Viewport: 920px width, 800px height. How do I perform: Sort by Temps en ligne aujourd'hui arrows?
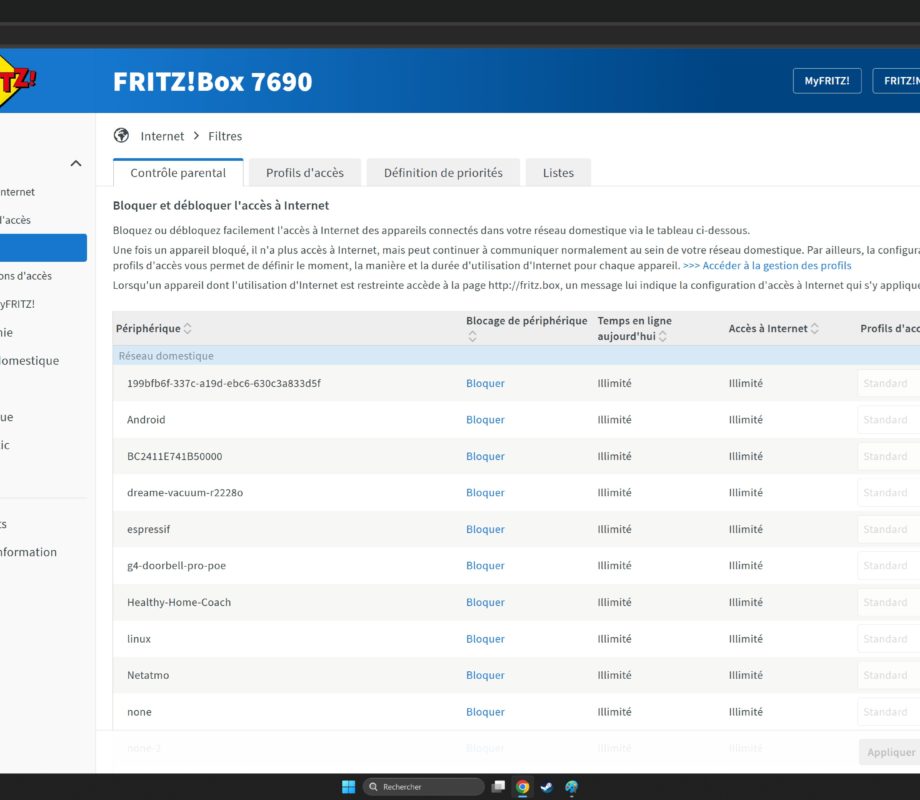pos(662,336)
